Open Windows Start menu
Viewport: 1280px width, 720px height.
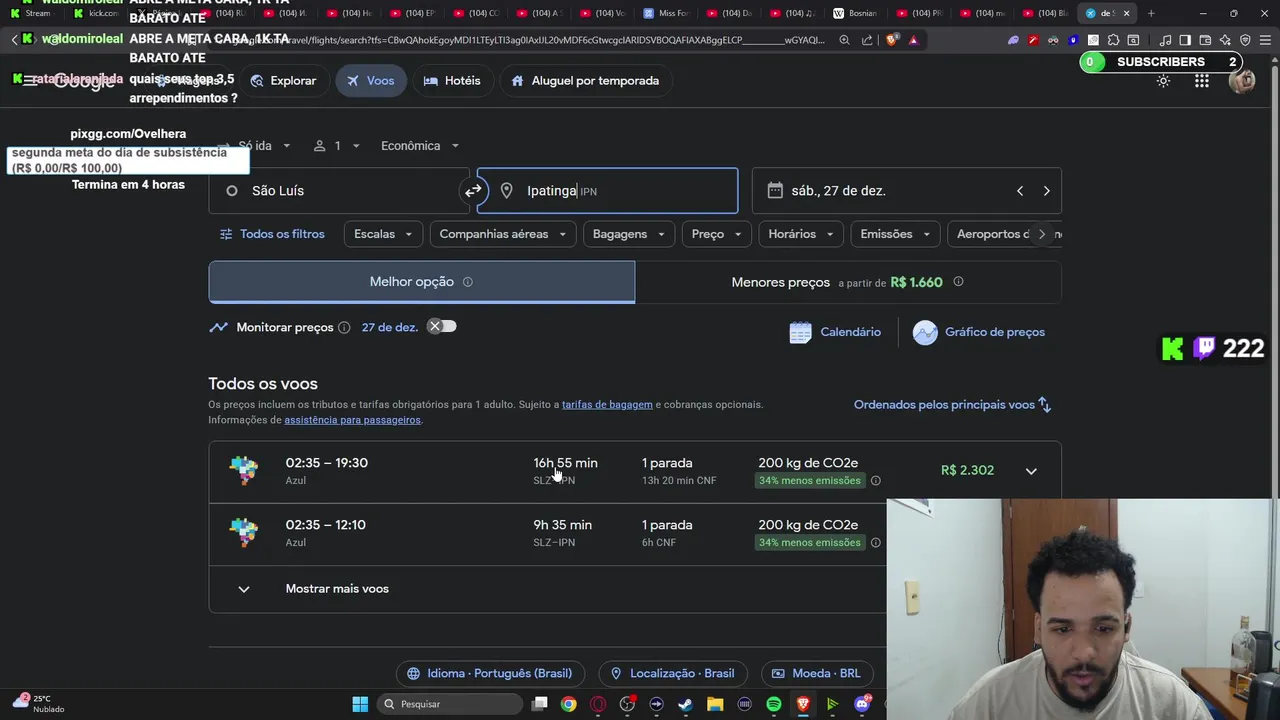[x=360, y=704]
